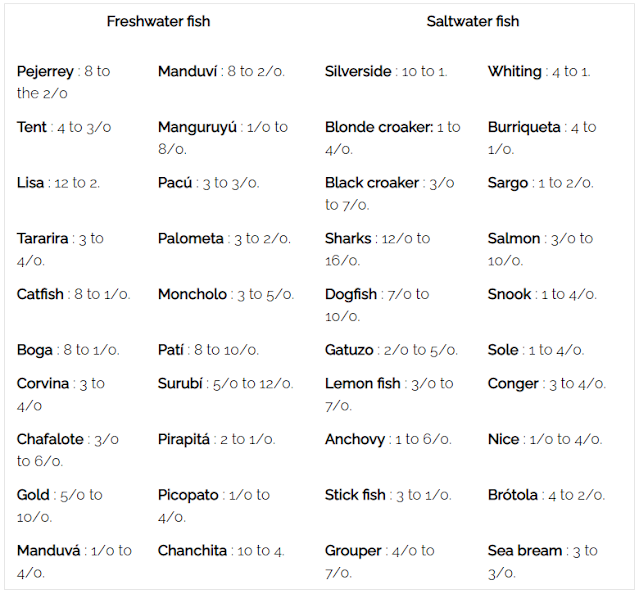This screenshot has height=594, width=639.
Task: Select the Blonde croaker entry
Action: click(x=393, y=138)
